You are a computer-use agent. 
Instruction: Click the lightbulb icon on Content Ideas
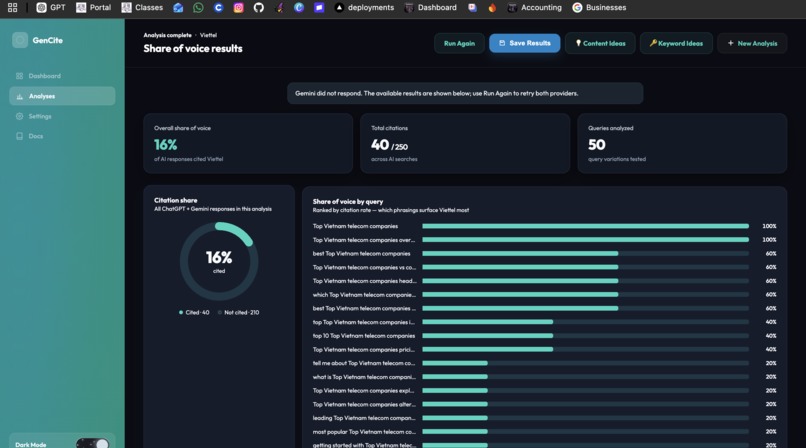[x=578, y=43]
